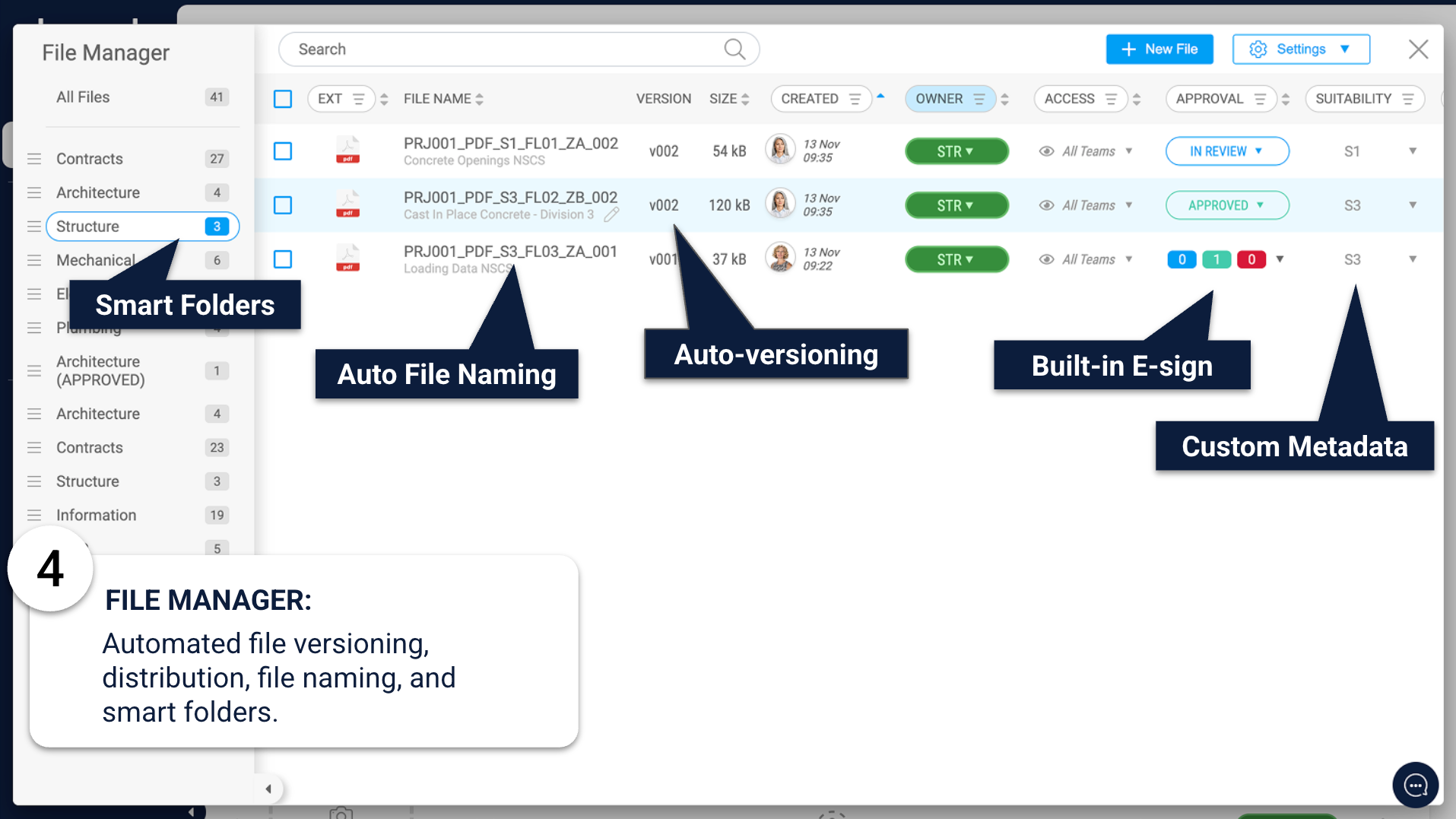This screenshot has height=819, width=1456.
Task: Toggle visibility eye for the third row access
Action: [1046, 259]
